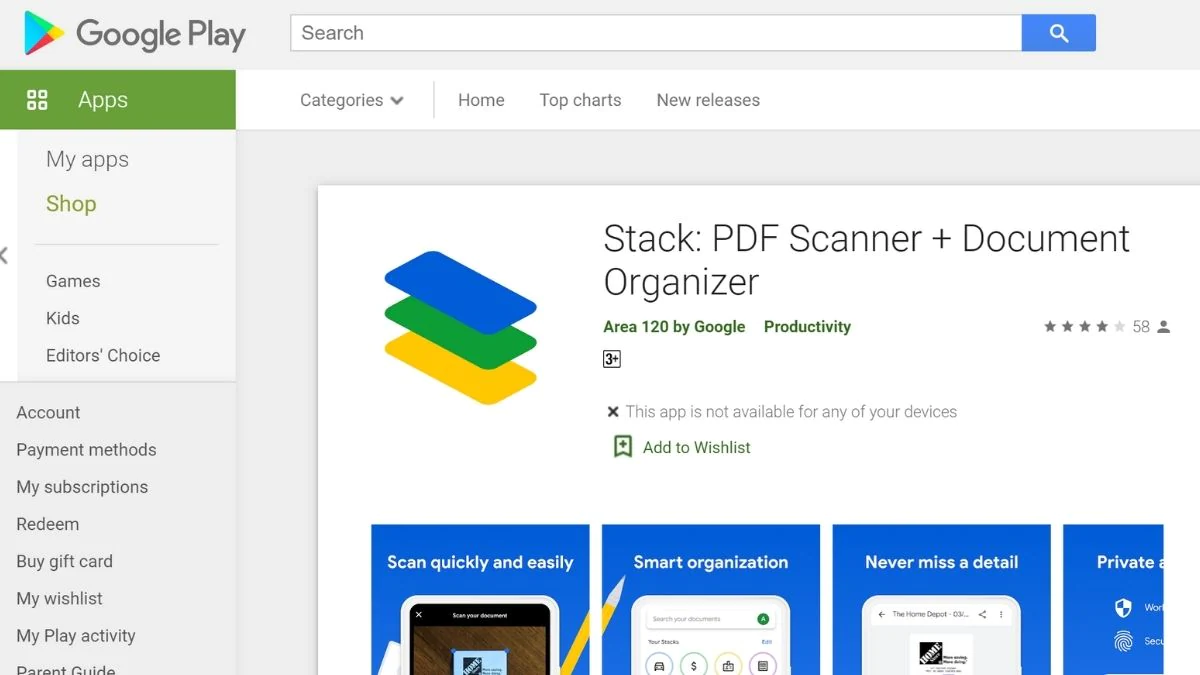Click the Stack app logo icon
This screenshot has width=1200, height=675.
pyautogui.click(x=461, y=328)
